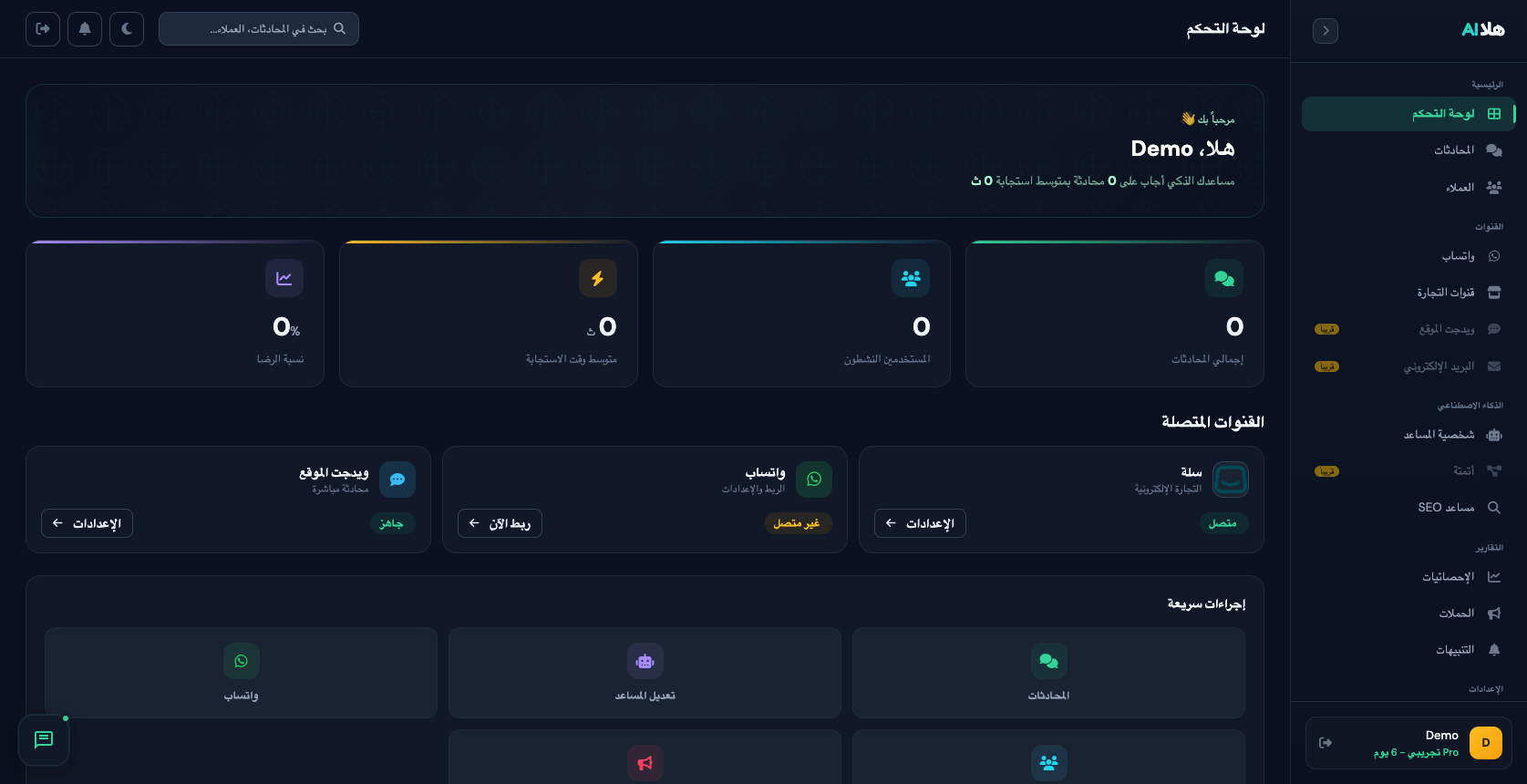Open the notifications bell in top bar

(85, 29)
